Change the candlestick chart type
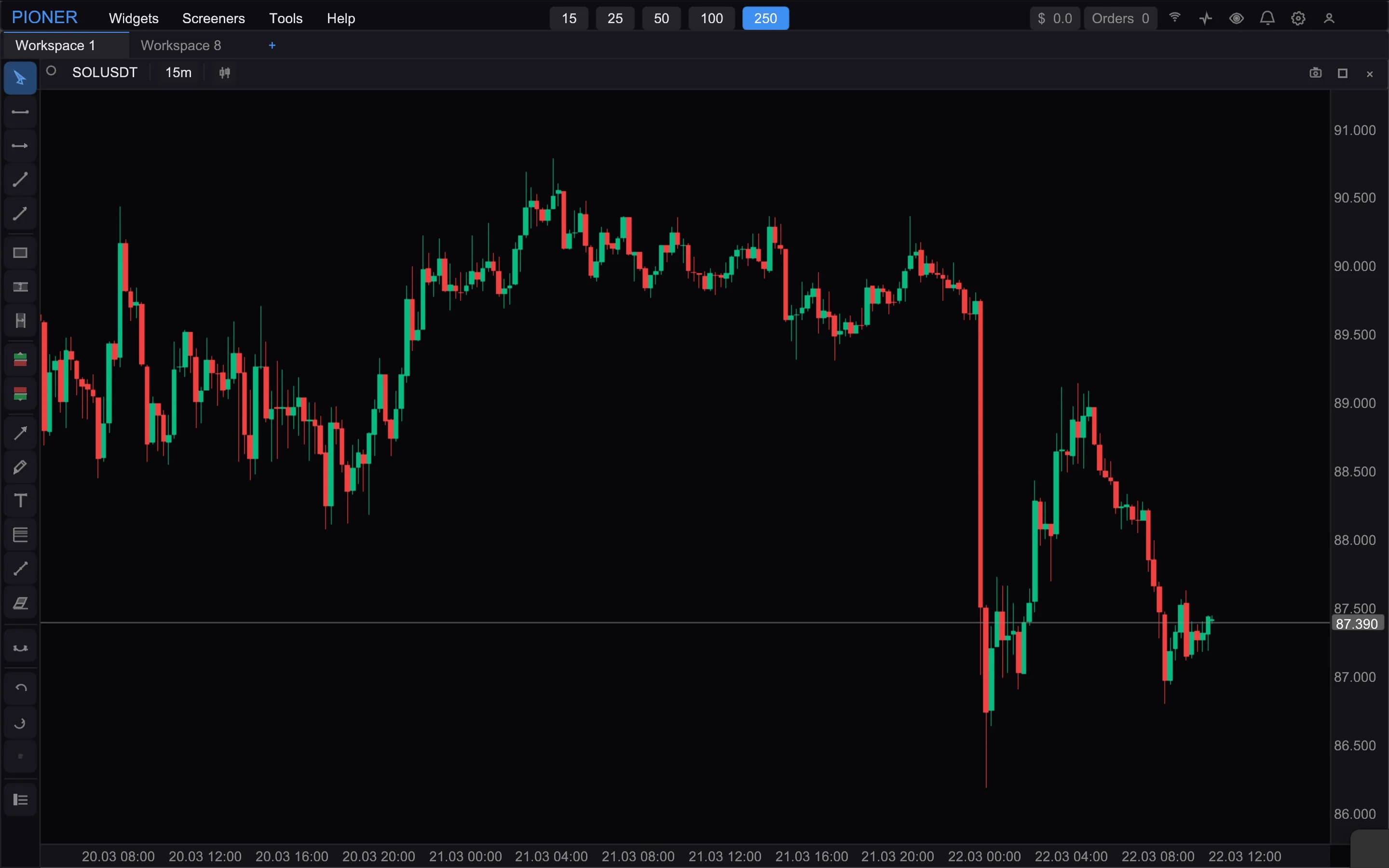 point(224,73)
